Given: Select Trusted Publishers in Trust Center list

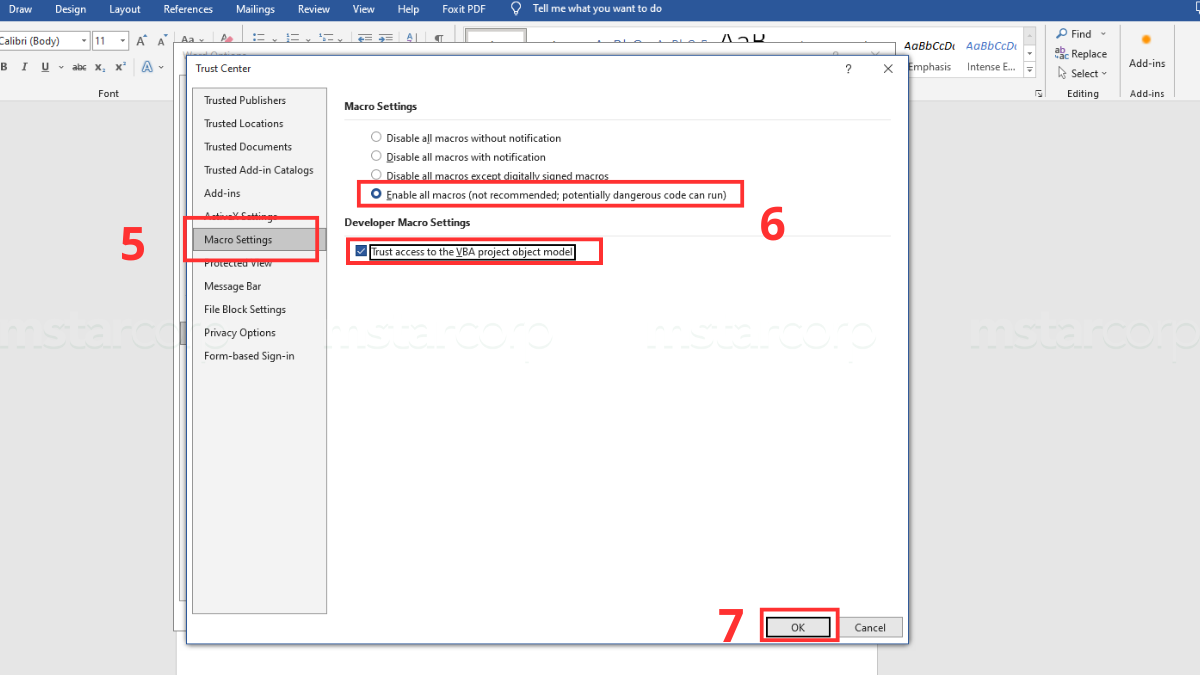Looking at the screenshot, I should tap(259, 100).
